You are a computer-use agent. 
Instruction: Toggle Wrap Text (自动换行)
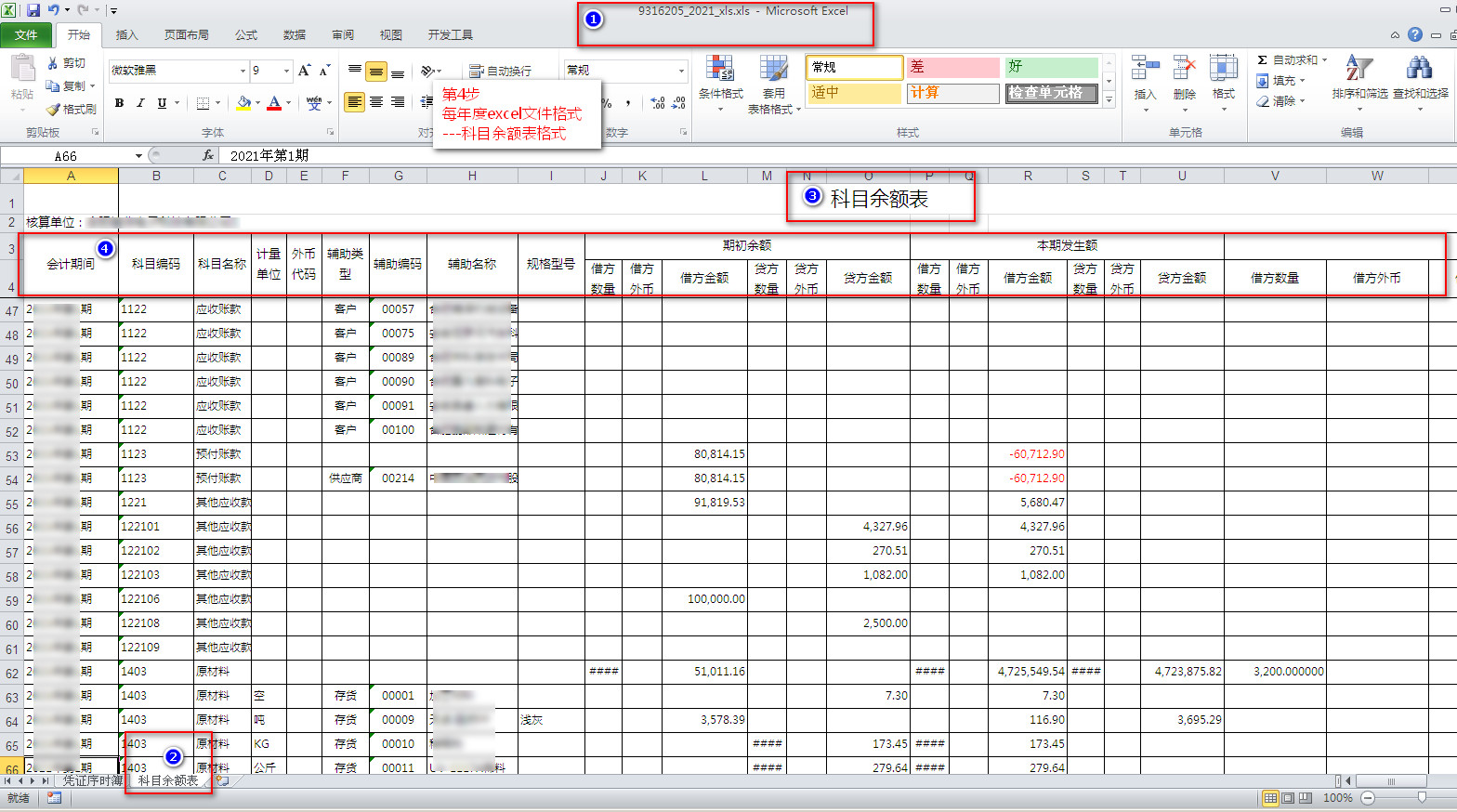(500, 71)
